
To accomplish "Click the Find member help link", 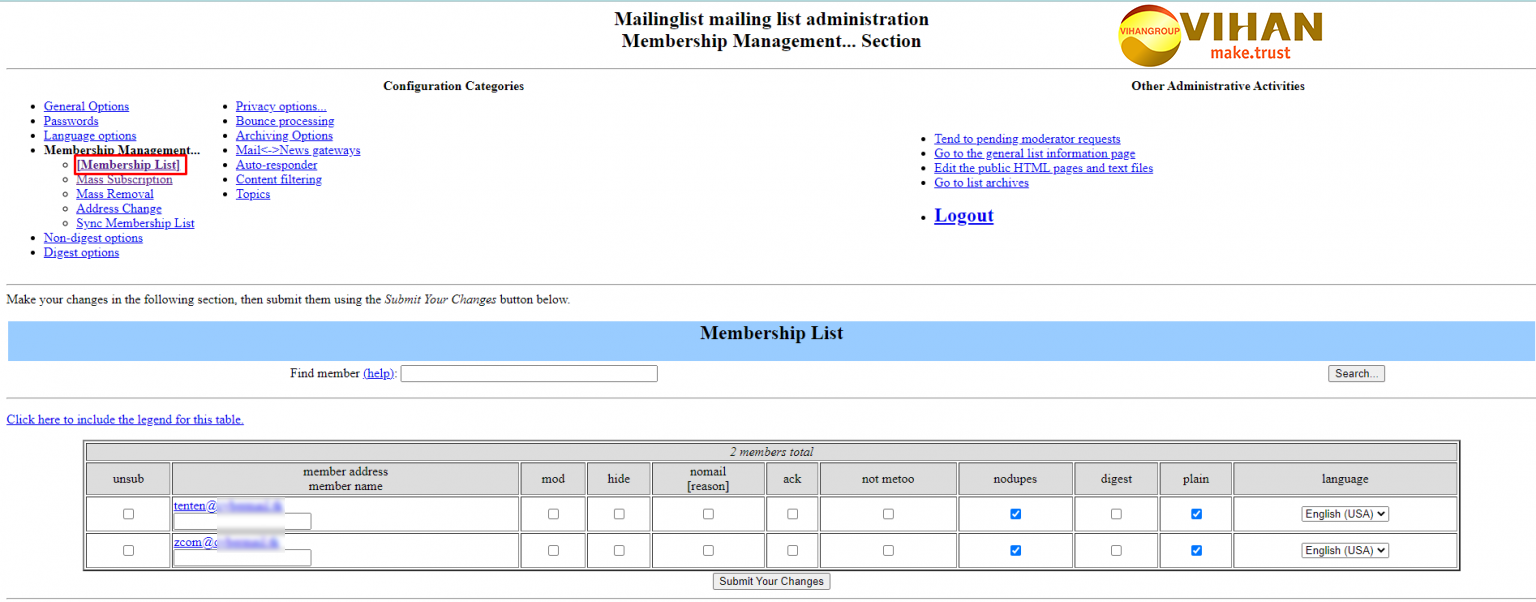I will [x=379, y=374].
